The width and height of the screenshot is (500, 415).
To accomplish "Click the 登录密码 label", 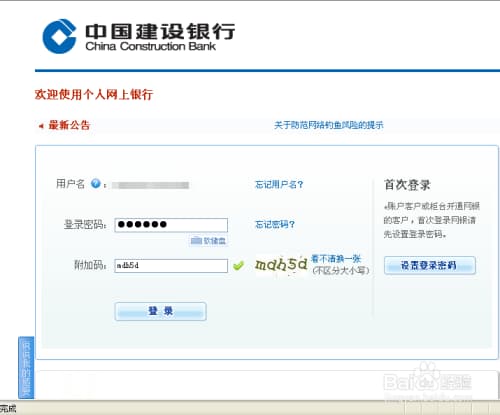I will click(85, 225).
